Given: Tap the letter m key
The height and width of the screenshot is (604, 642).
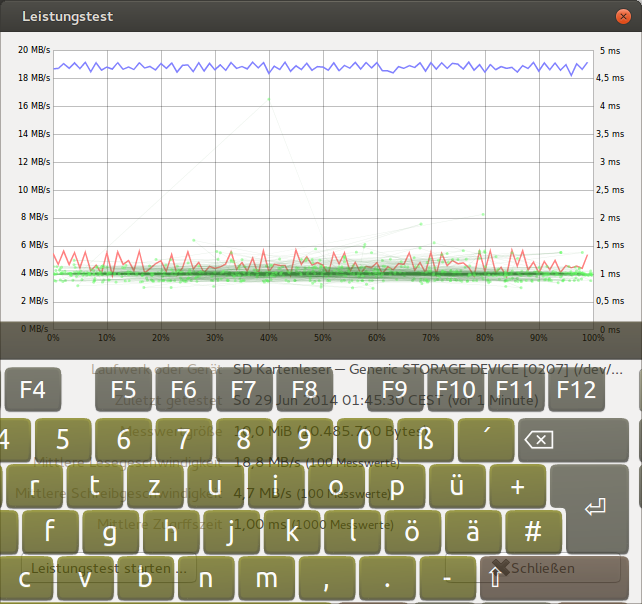Looking at the screenshot, I should tap(265, 579).
